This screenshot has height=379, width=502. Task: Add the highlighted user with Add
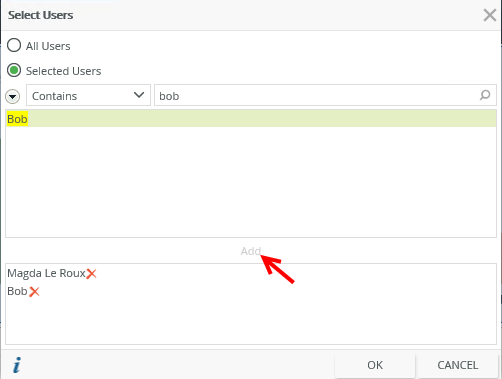pyautogui.click(x=251, y=251)
